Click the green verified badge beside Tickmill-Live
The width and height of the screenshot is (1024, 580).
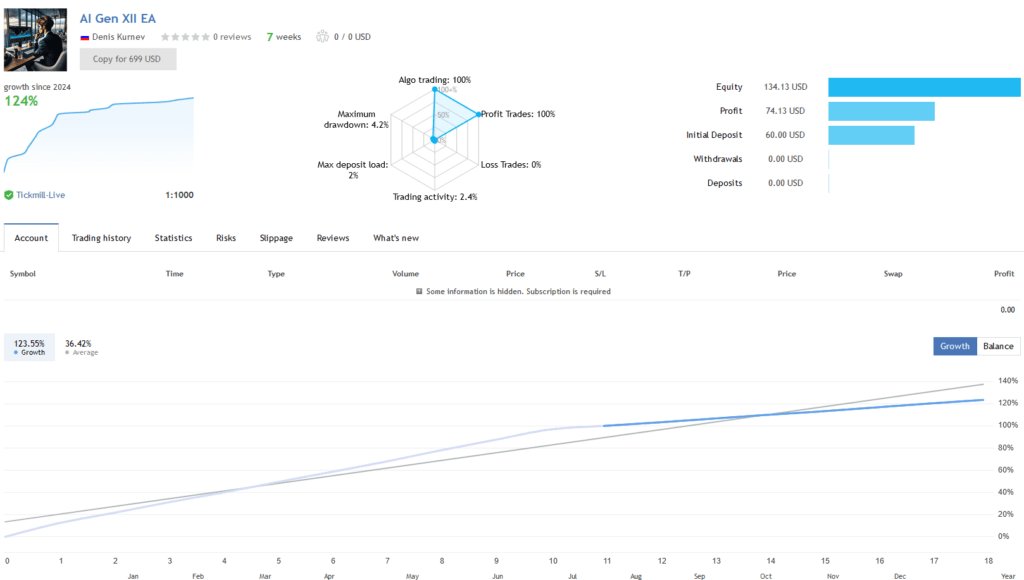click(x=8, y=195)
